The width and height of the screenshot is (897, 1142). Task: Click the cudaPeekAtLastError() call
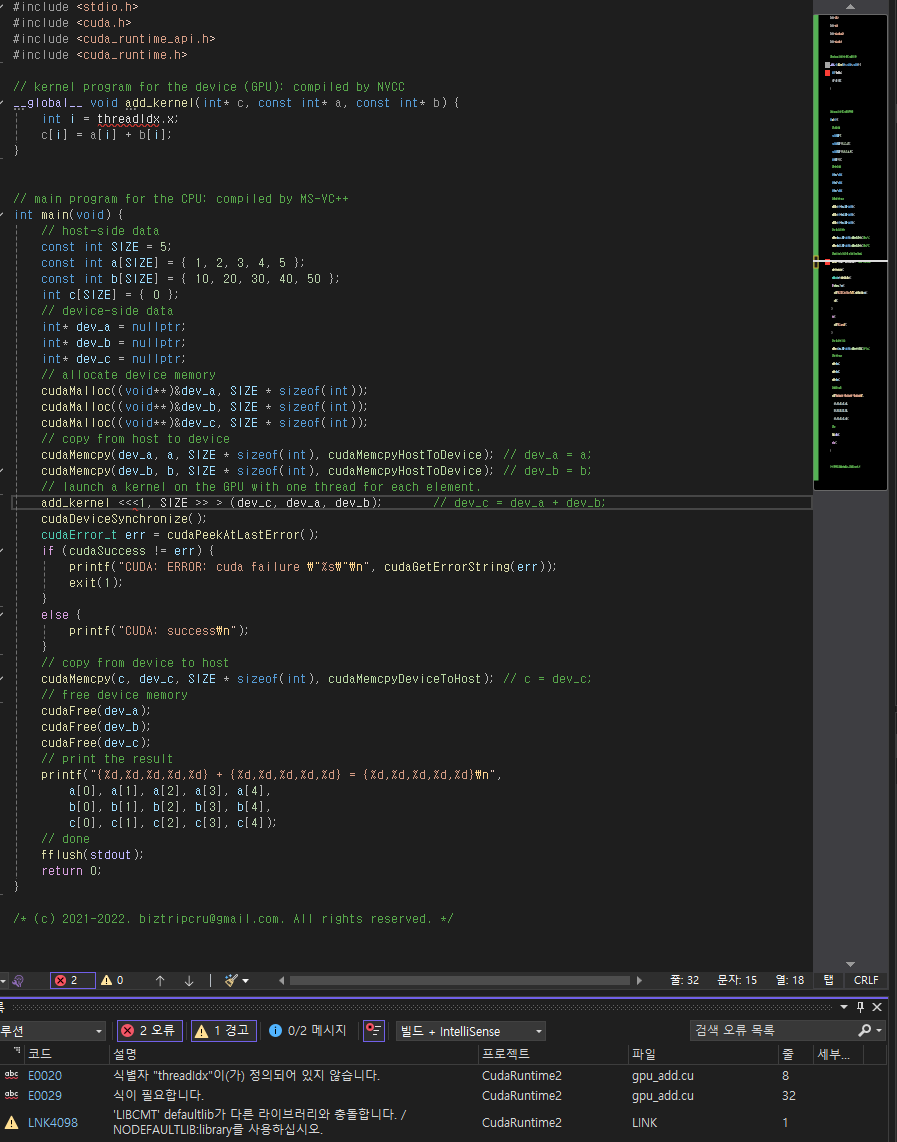click(x=242, y=535)
